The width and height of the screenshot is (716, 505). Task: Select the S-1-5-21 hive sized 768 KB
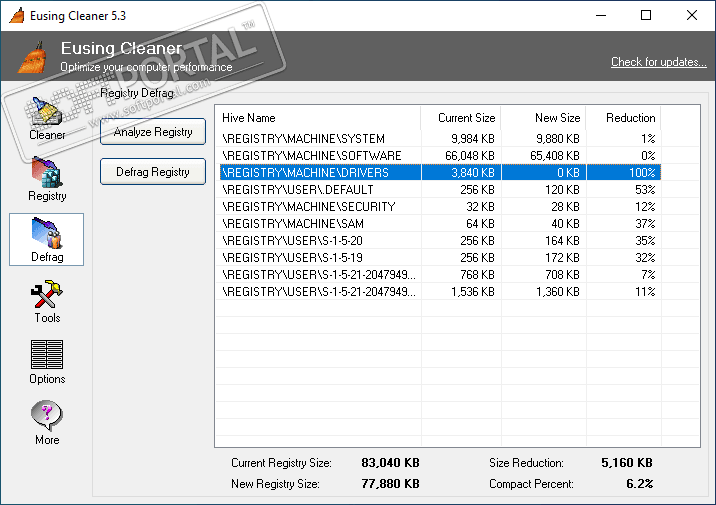pyautogui.click(x=440, y=275)
